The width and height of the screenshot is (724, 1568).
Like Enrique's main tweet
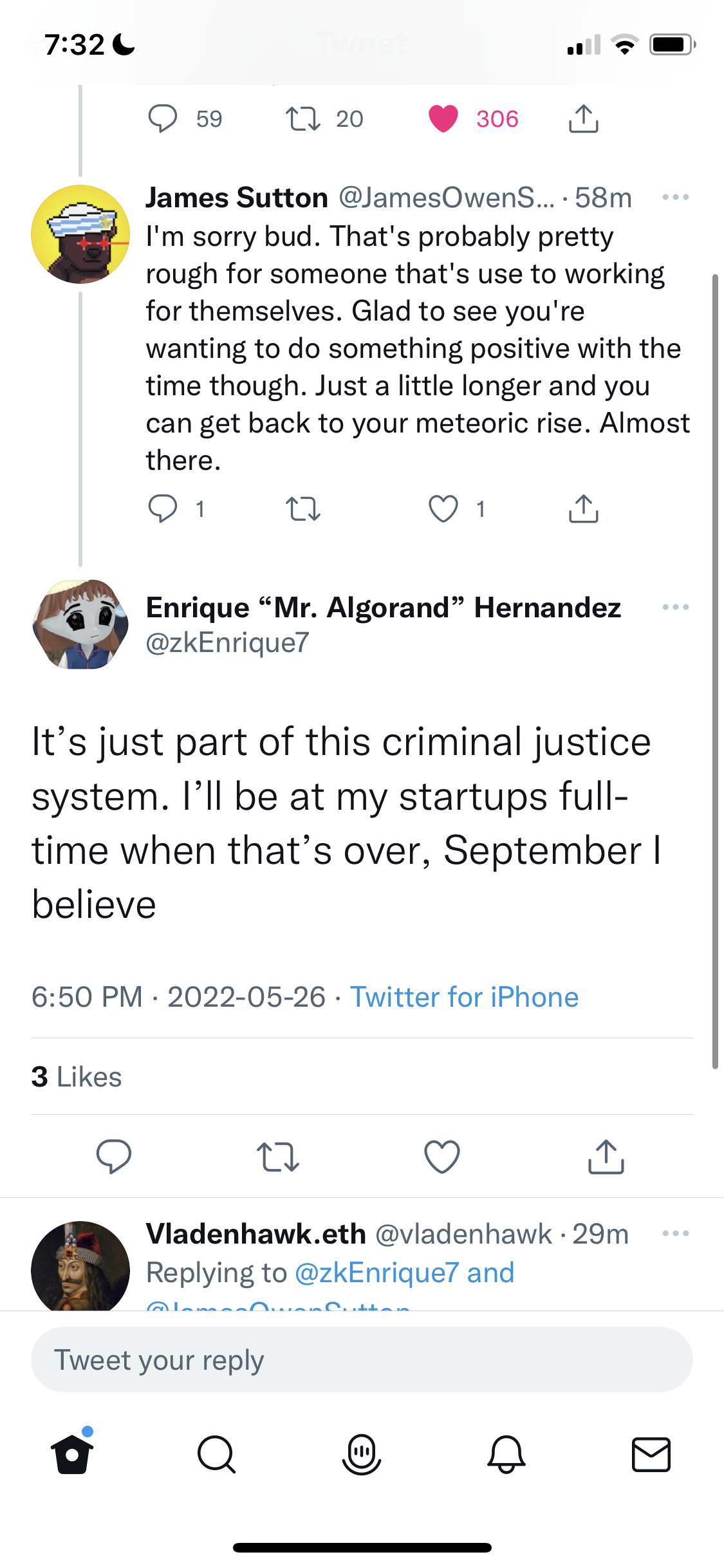[x=442, y=1157]
